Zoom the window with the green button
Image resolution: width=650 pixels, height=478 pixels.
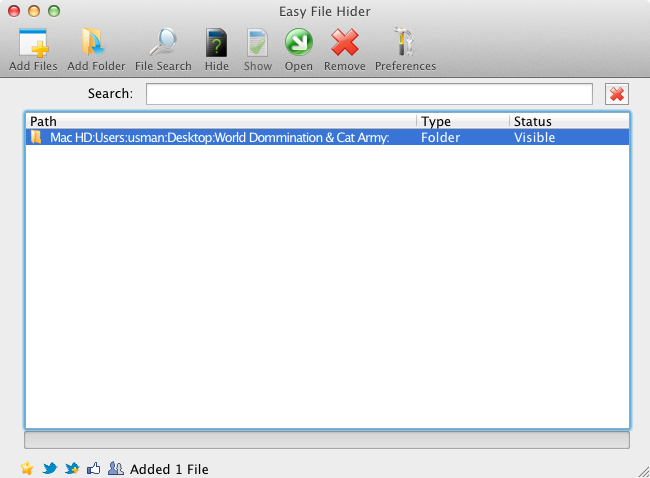54,11
